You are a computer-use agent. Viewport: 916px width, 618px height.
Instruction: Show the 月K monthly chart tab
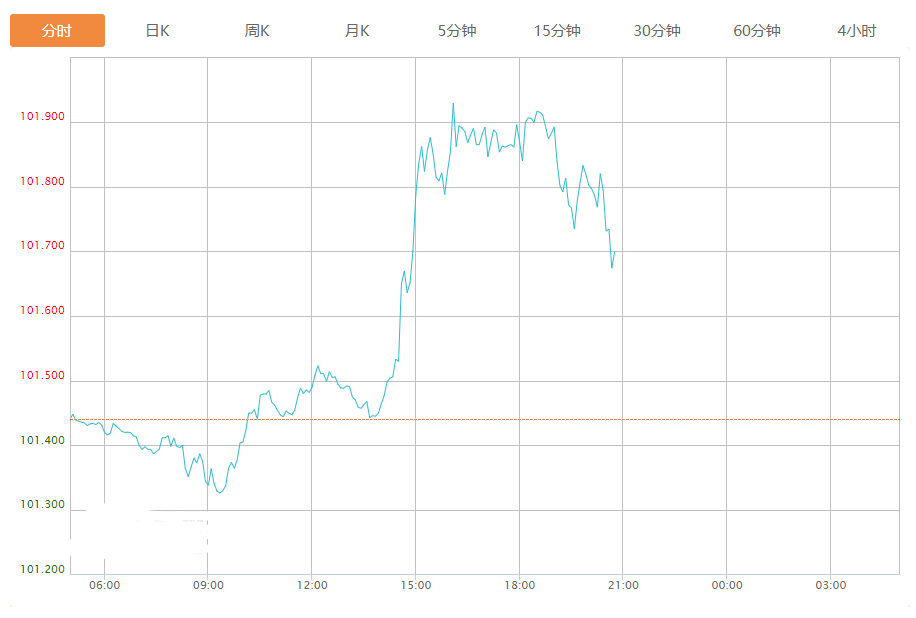click(357, 31)
